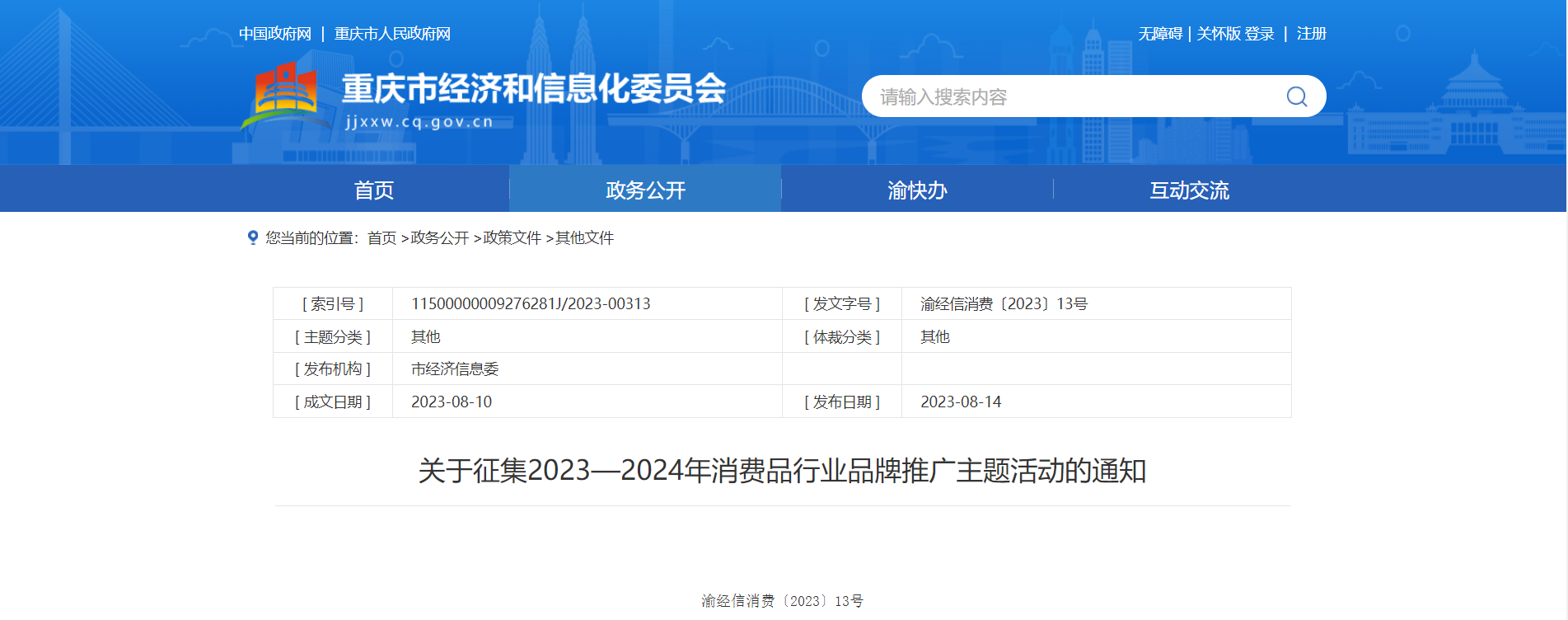Open the 首页 navigation tab
This screenshot has width=1568, height=620.
point(373,190)
